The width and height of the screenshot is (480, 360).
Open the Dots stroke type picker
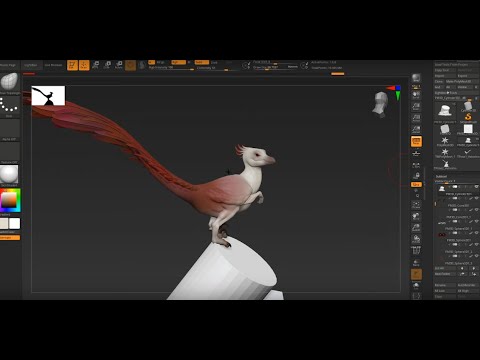tap(9, 105)
